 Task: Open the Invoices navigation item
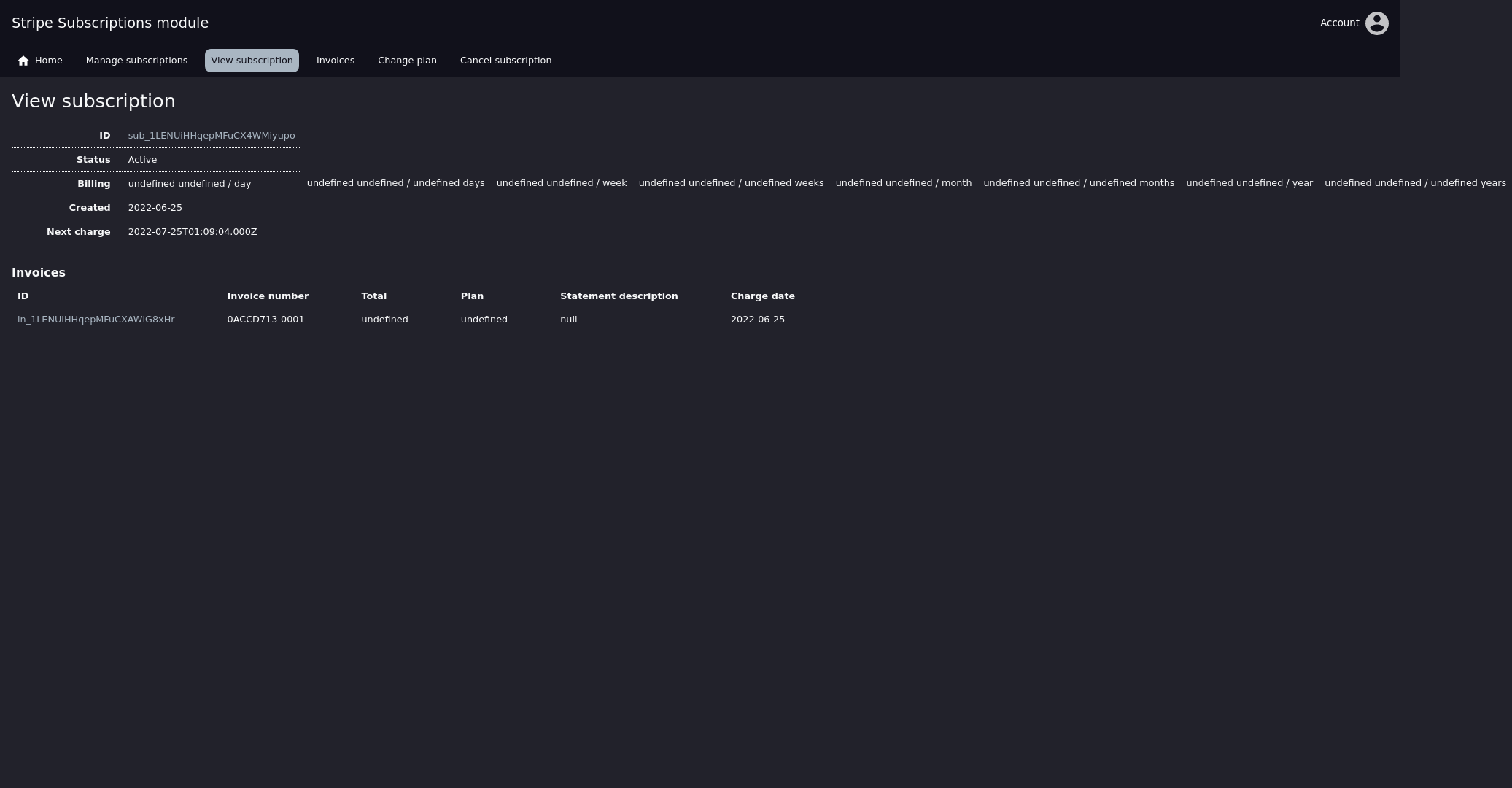click(335, 61)
